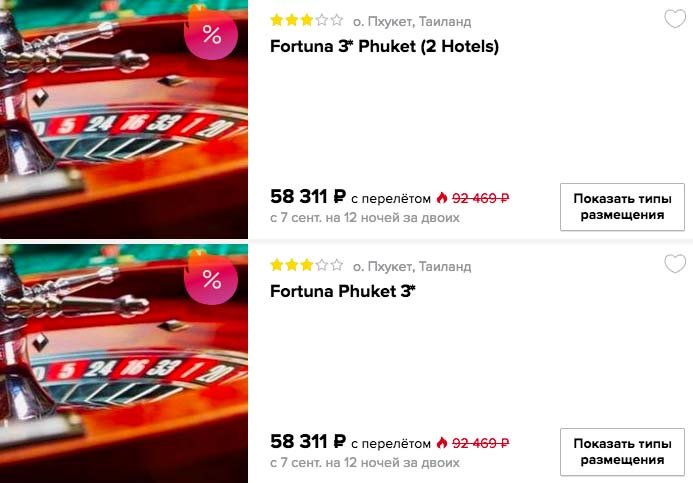Show accommodation types for Fortuna 3* Phuket (2 Hotels)

[x=622, y=207]
